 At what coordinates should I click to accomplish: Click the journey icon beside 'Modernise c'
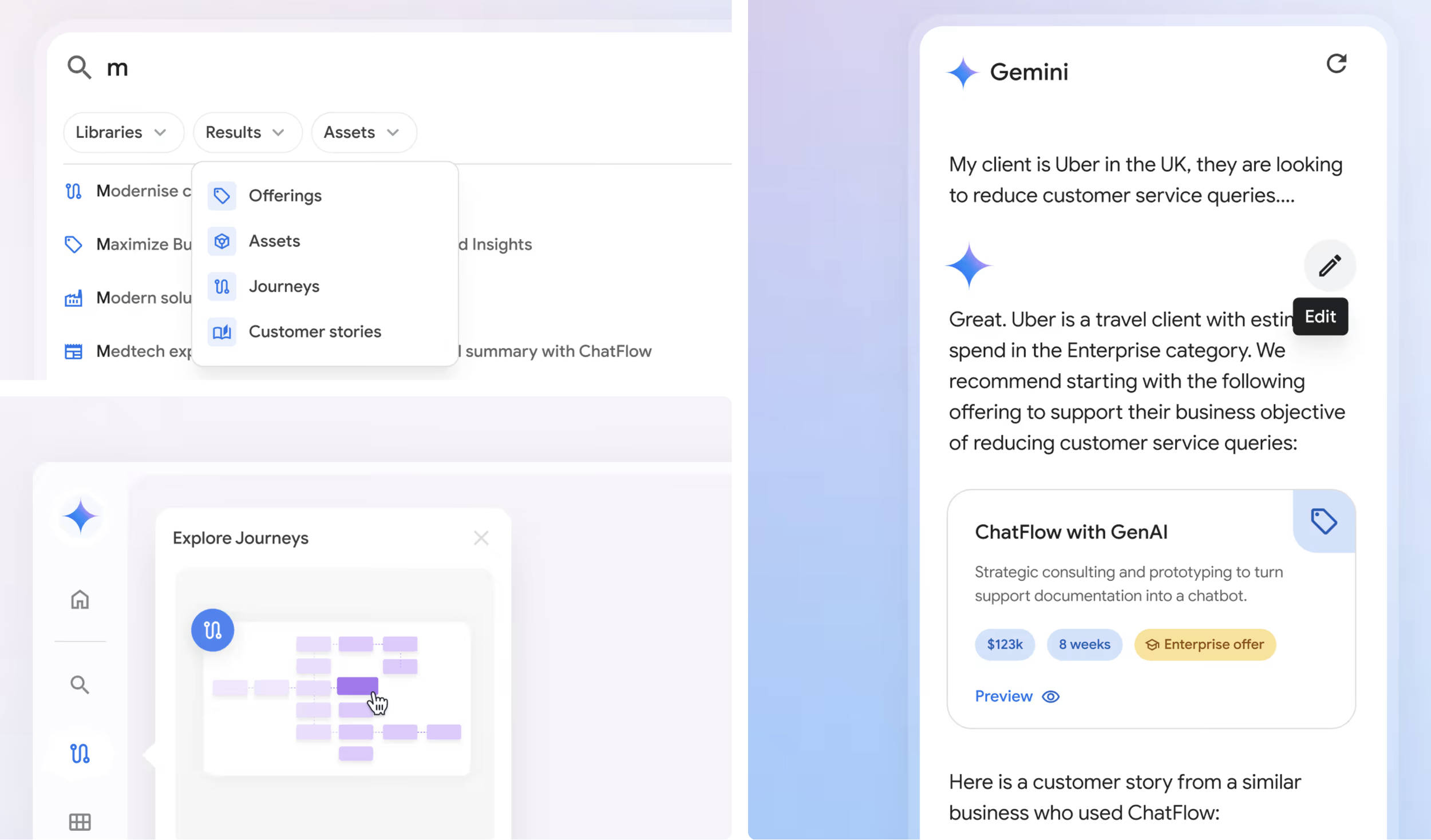(x=73, y=191)
